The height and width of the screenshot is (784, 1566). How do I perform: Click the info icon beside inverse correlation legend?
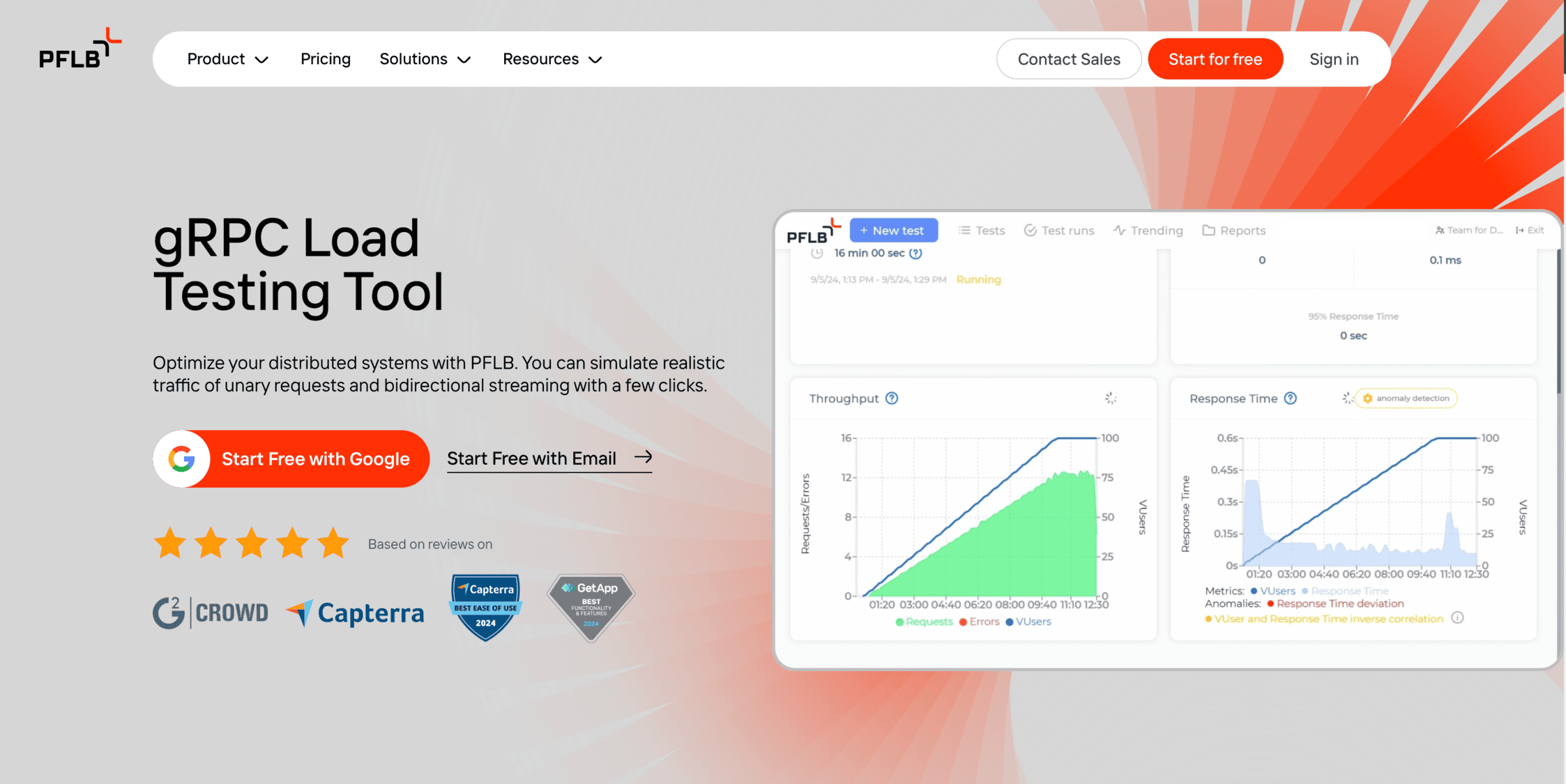click(1457, 618)
